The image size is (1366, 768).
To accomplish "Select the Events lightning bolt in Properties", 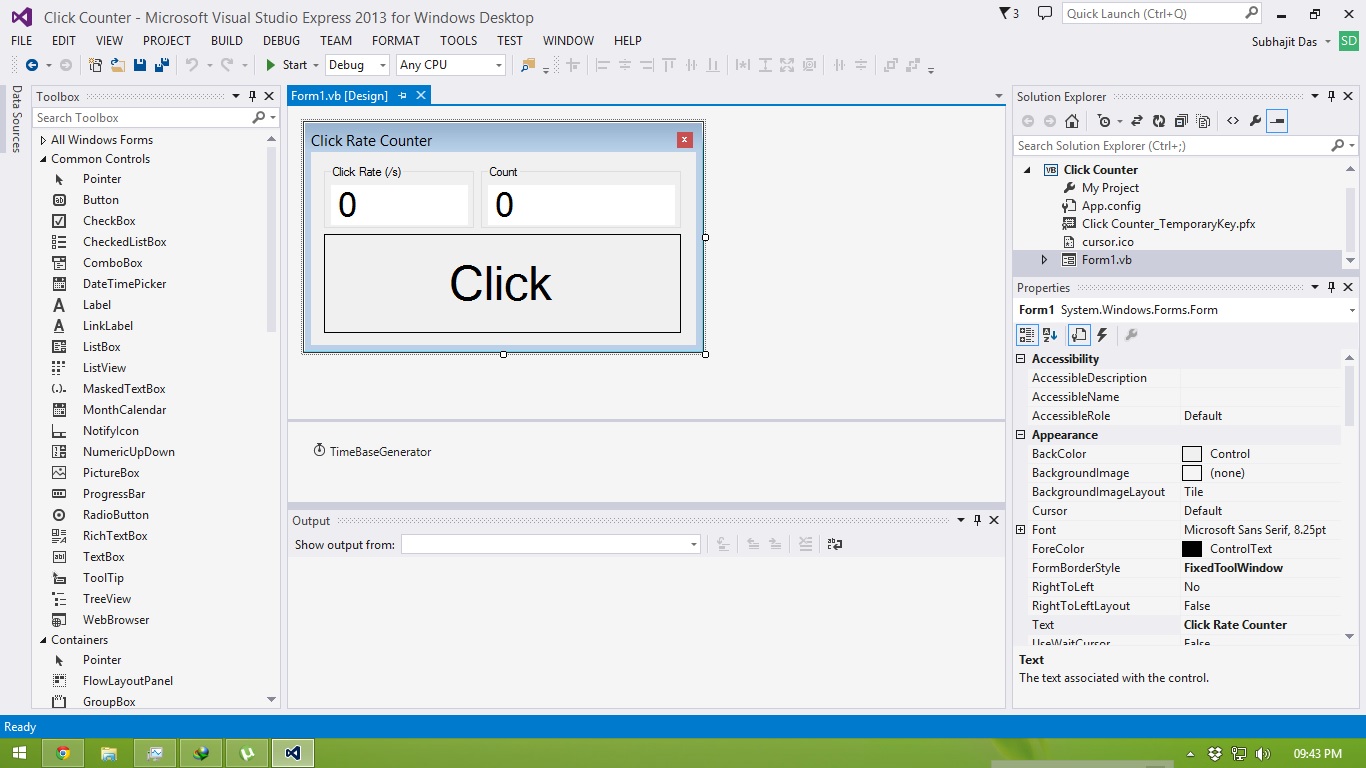I will pyautogui.click(x=1101, y=335).
